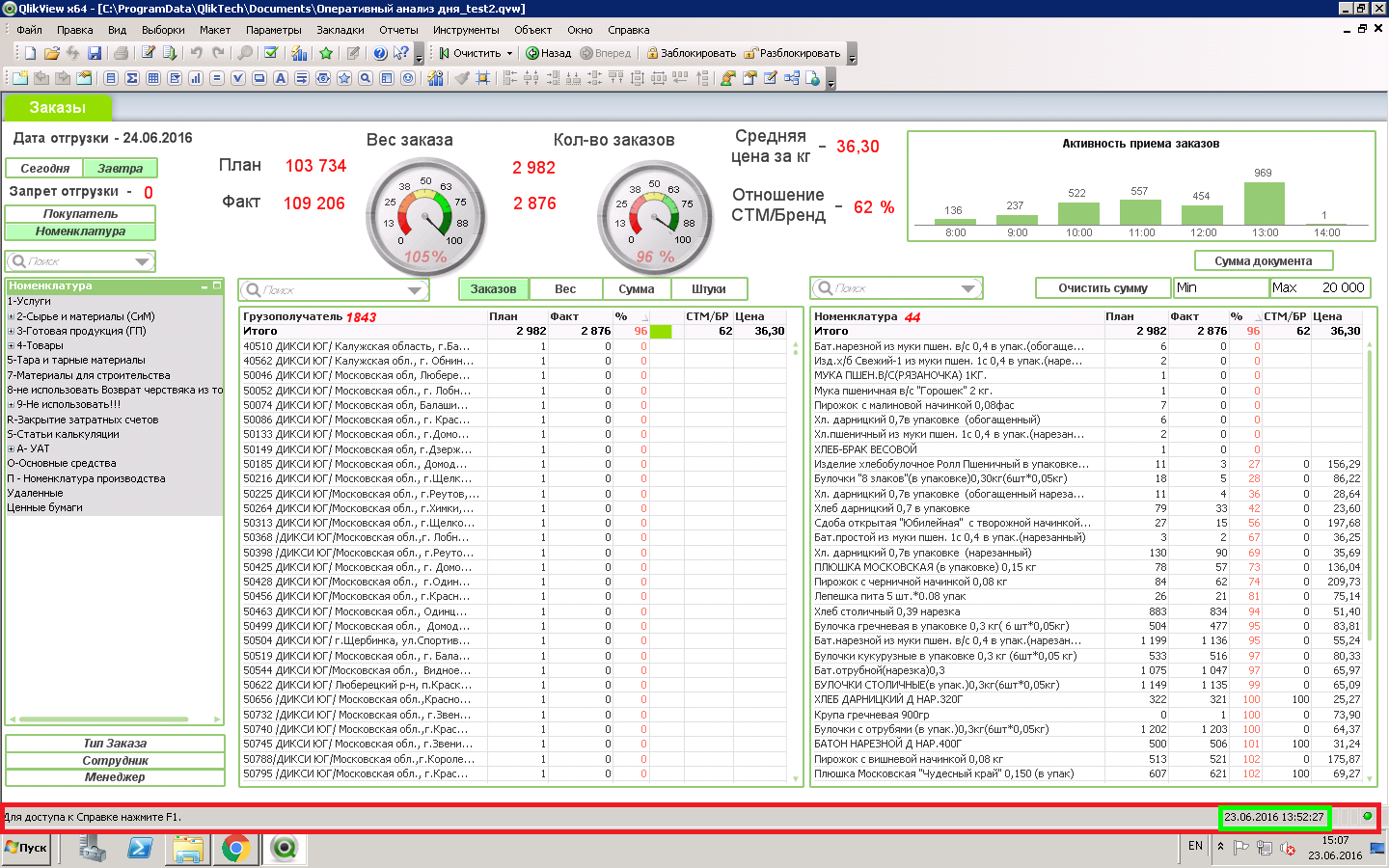Open the Файл menu
The width and height of the screenshot is (1389, 868).
pos(29,30)
